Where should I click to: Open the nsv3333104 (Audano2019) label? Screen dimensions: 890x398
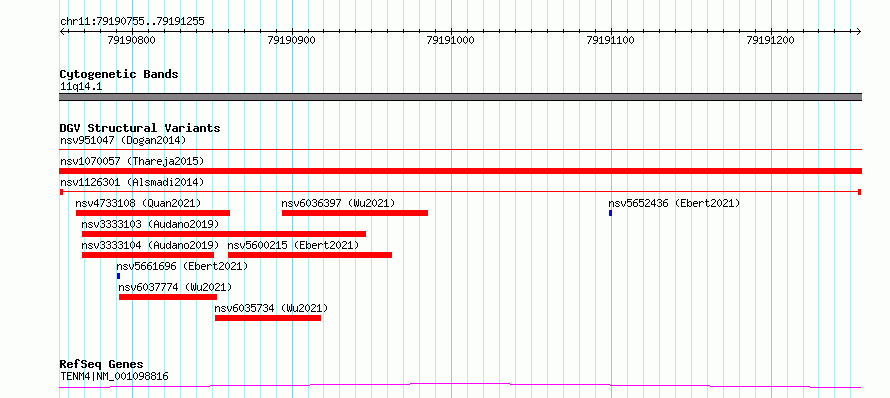pos(150,245)
